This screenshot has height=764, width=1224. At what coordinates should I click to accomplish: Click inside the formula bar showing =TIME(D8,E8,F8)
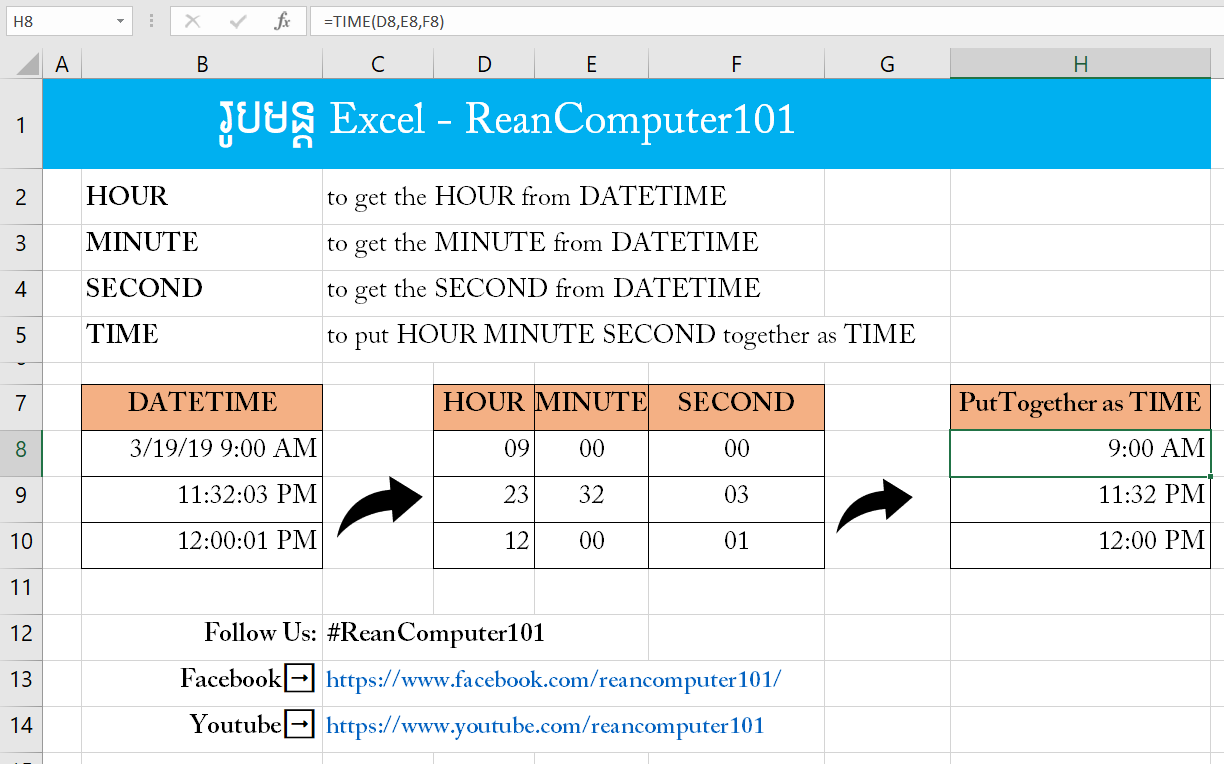coord(765,21)
